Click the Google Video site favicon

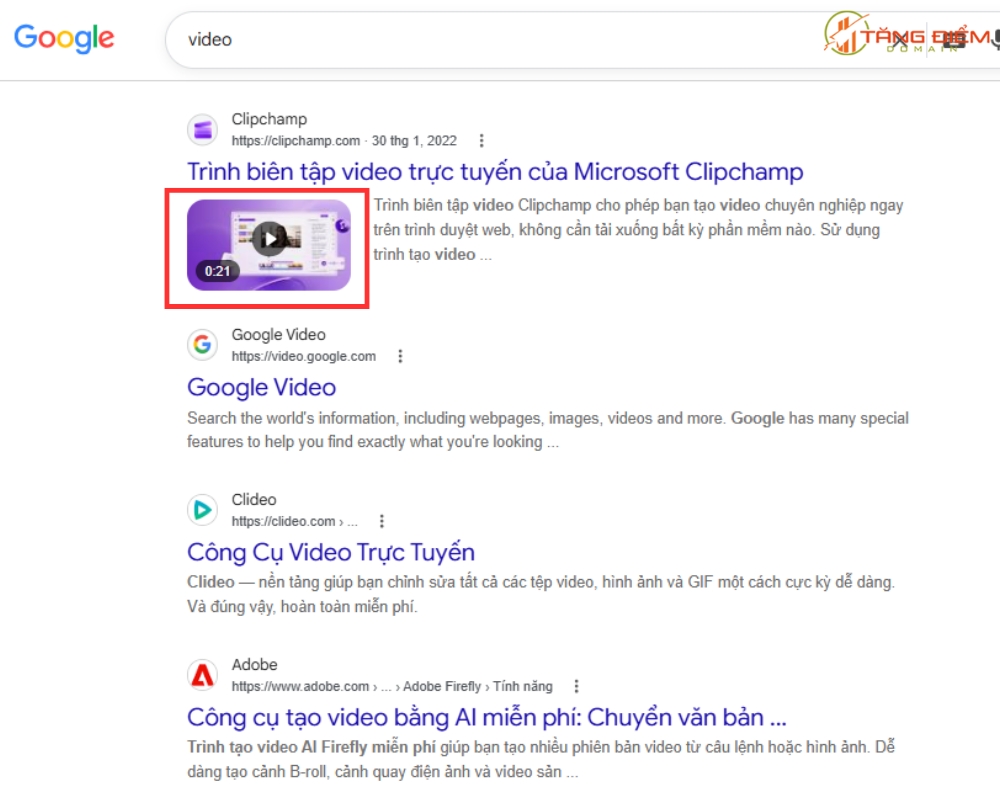tap(203, 345)
